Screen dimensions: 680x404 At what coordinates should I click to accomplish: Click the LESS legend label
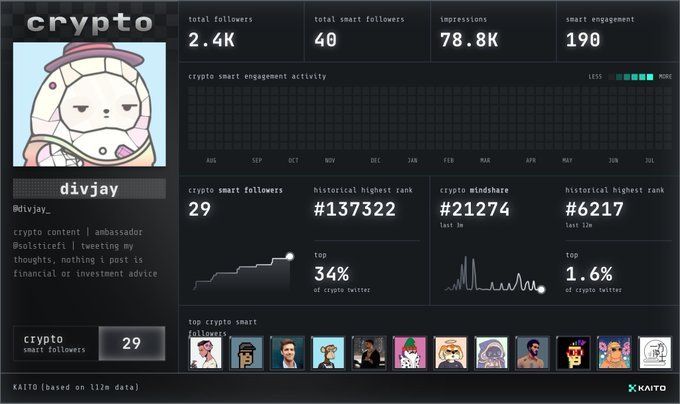595,77
